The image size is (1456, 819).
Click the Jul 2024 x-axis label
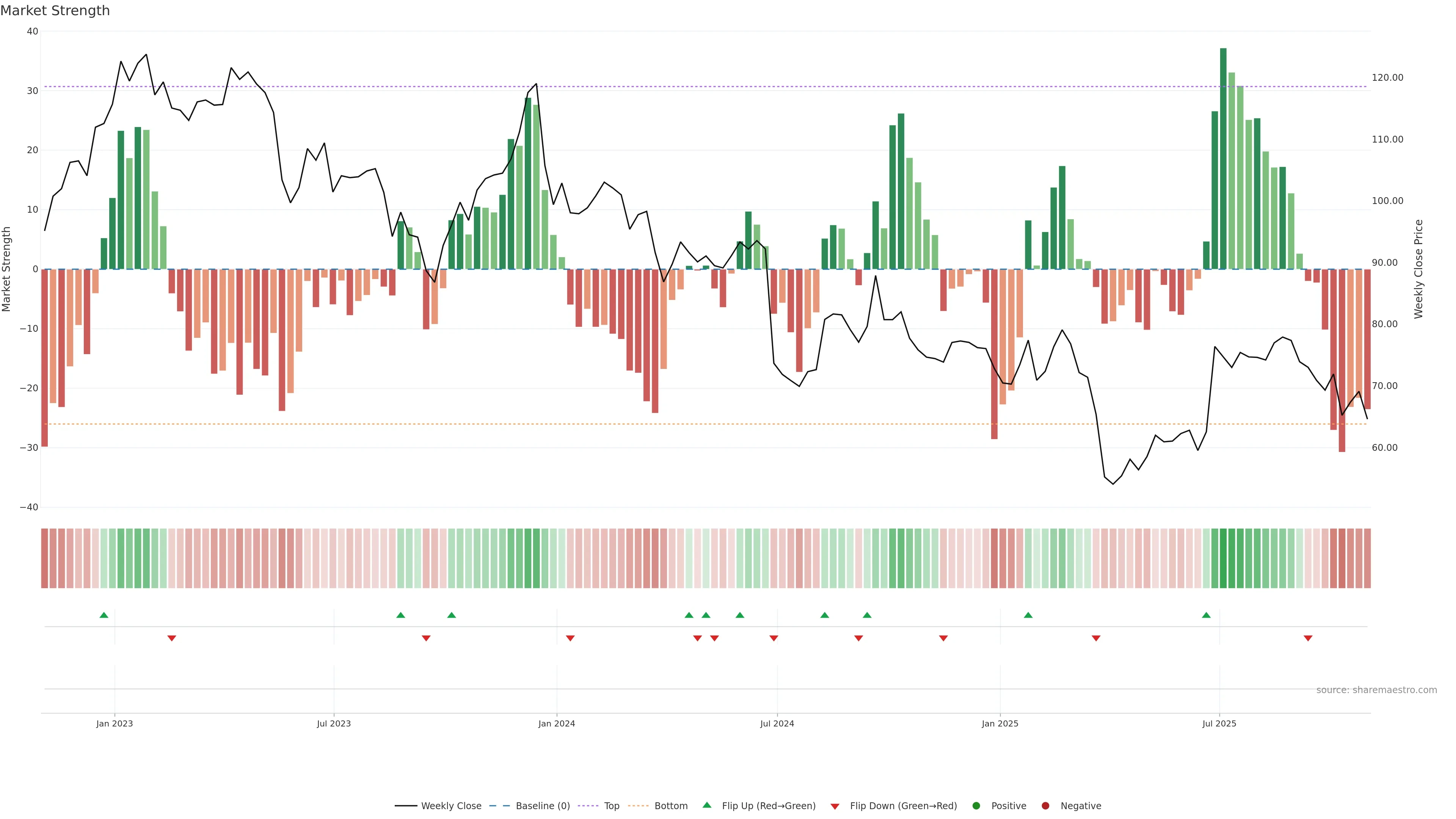pos(777,723)
